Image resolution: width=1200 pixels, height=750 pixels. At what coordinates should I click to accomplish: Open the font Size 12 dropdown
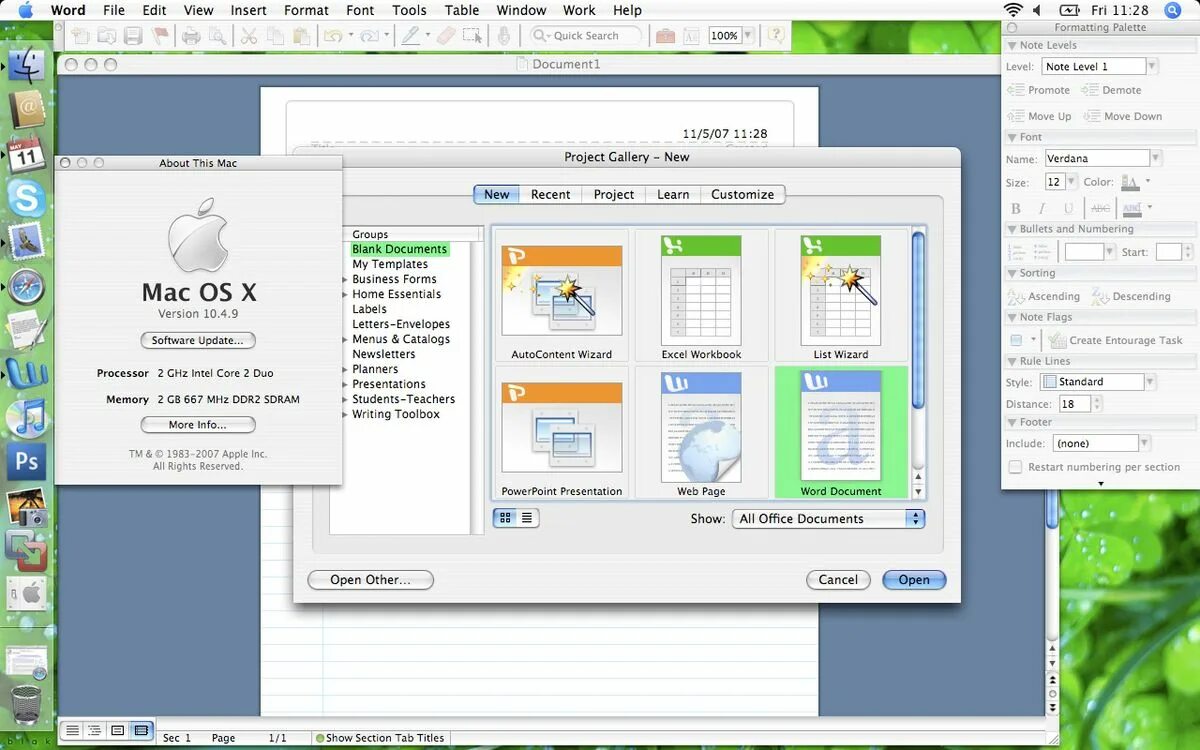click(1071, 182)
